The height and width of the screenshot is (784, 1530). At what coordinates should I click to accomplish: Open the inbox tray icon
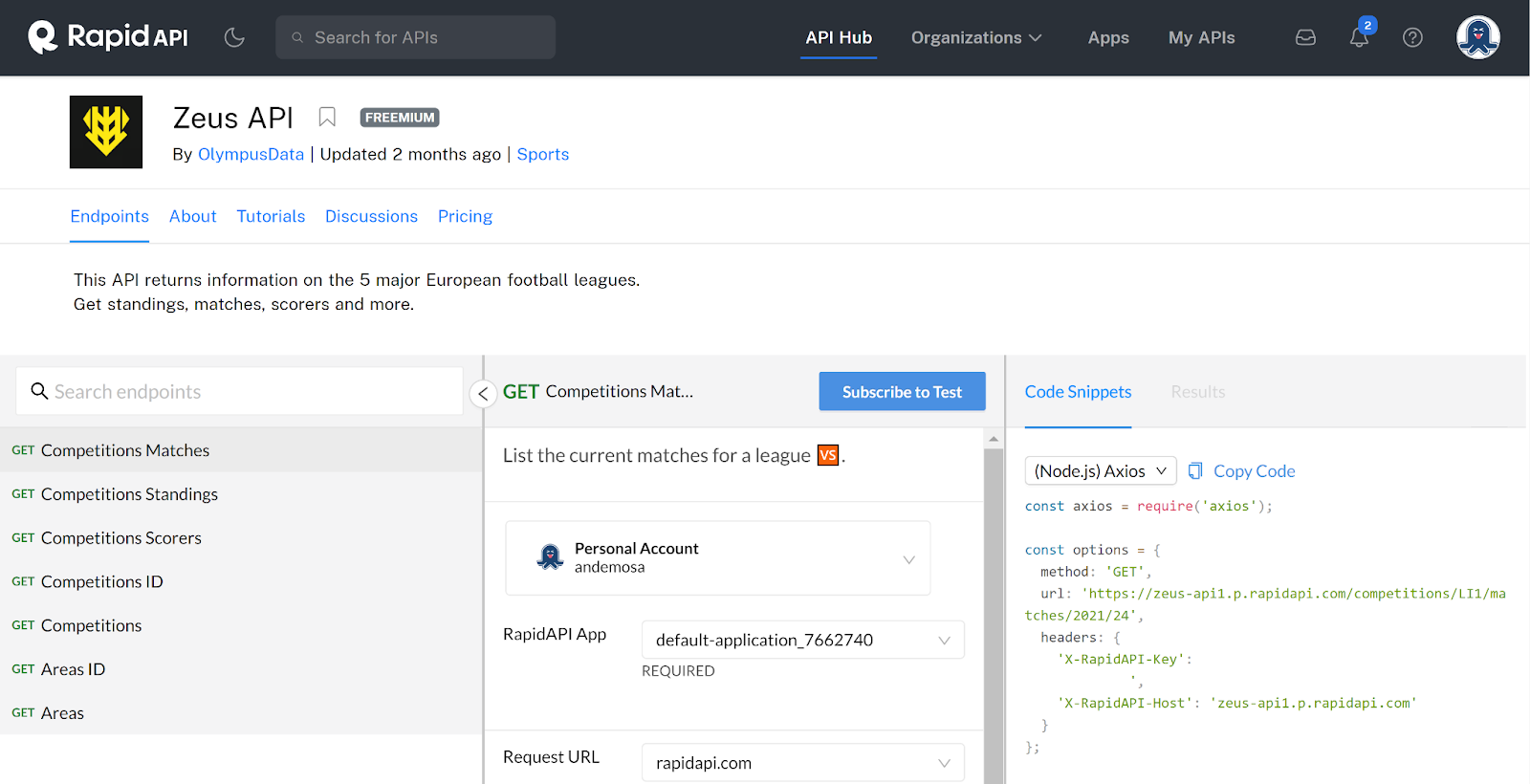tap(1305, 37)
